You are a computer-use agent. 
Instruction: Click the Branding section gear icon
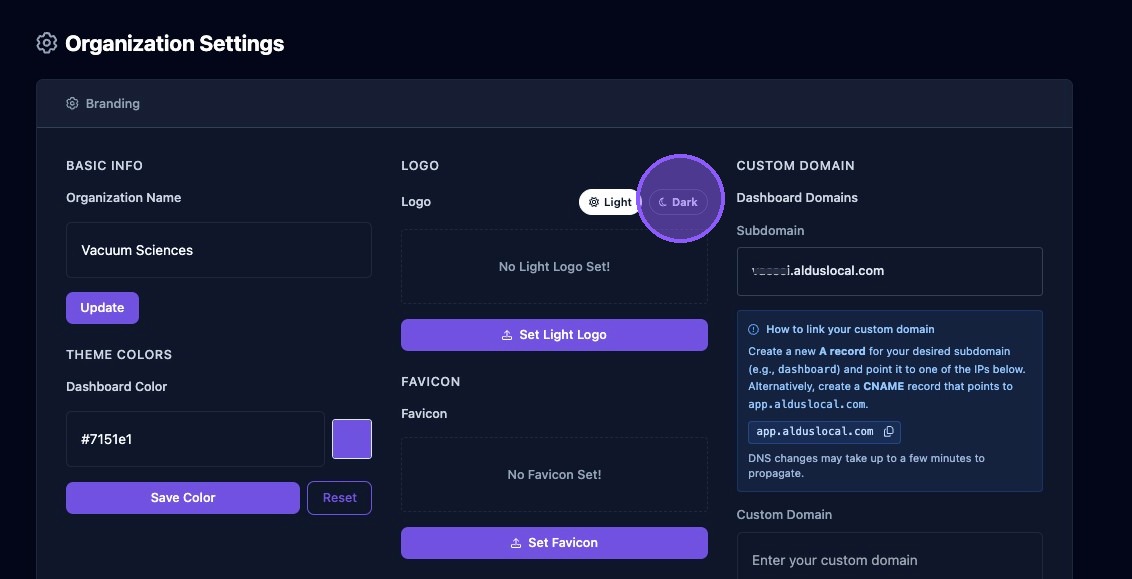pyautogui.click(x=72, y=103)
